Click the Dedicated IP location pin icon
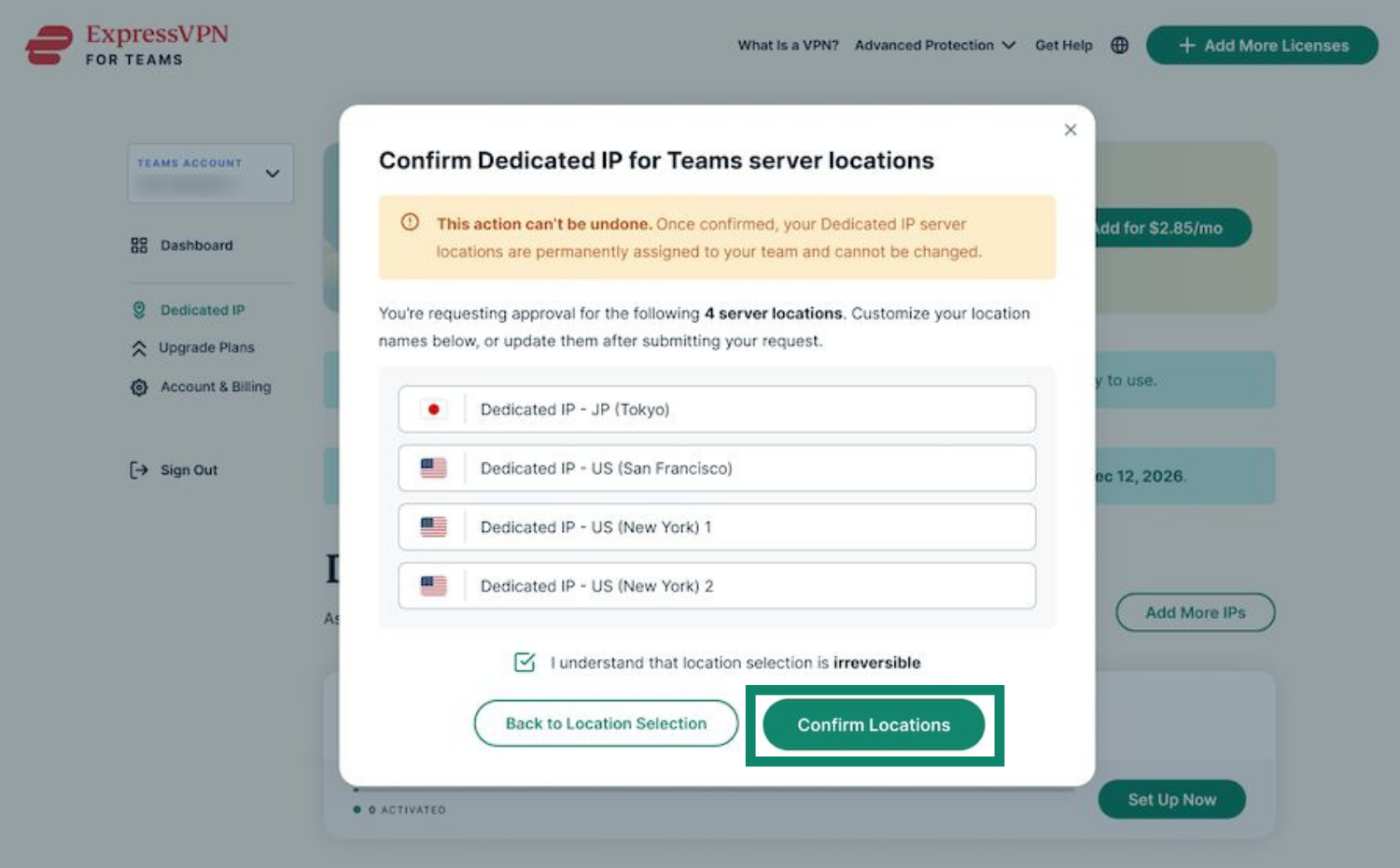 [x=139, y=310]
